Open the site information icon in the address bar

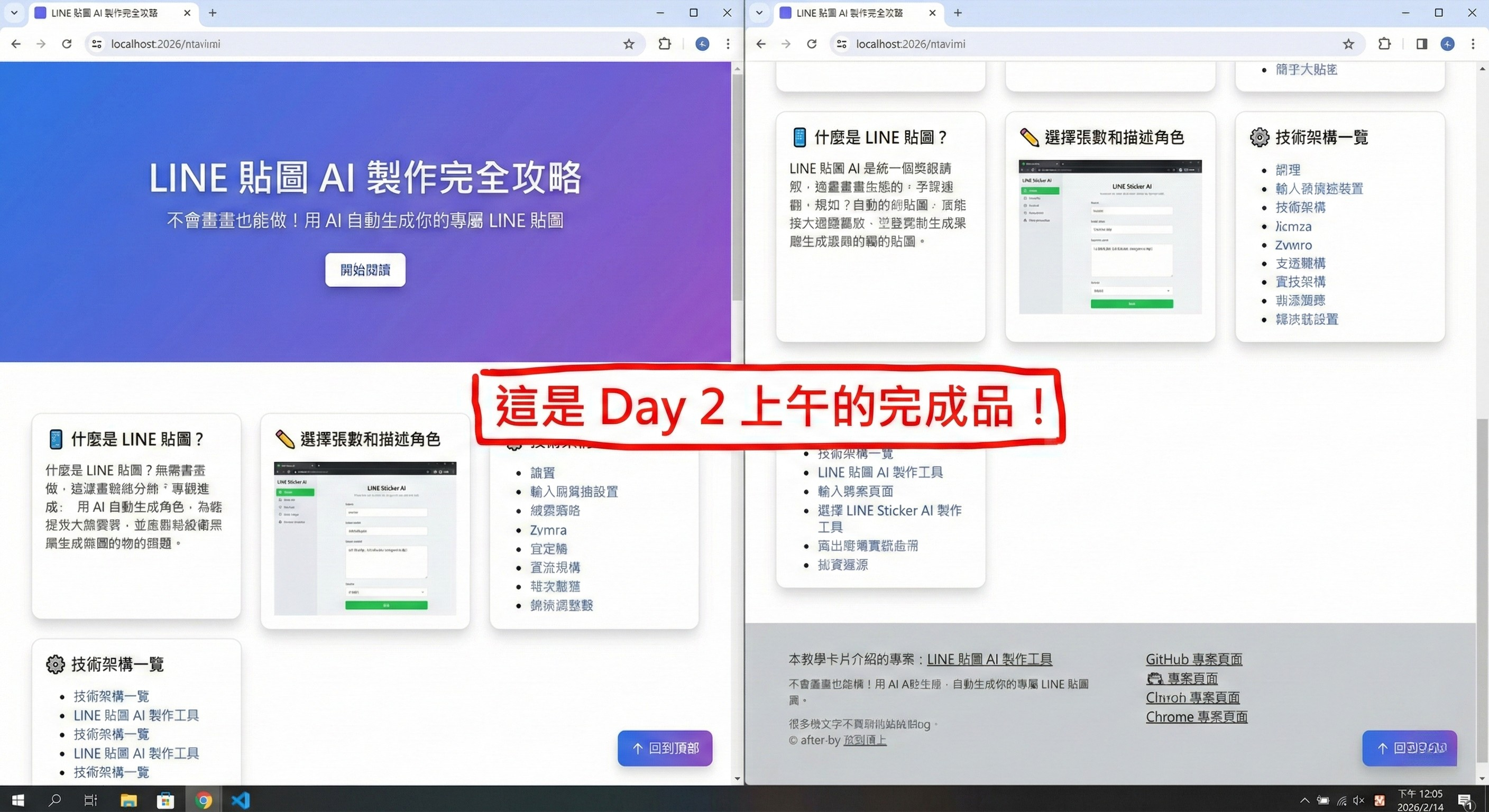(x=97, y=43)
